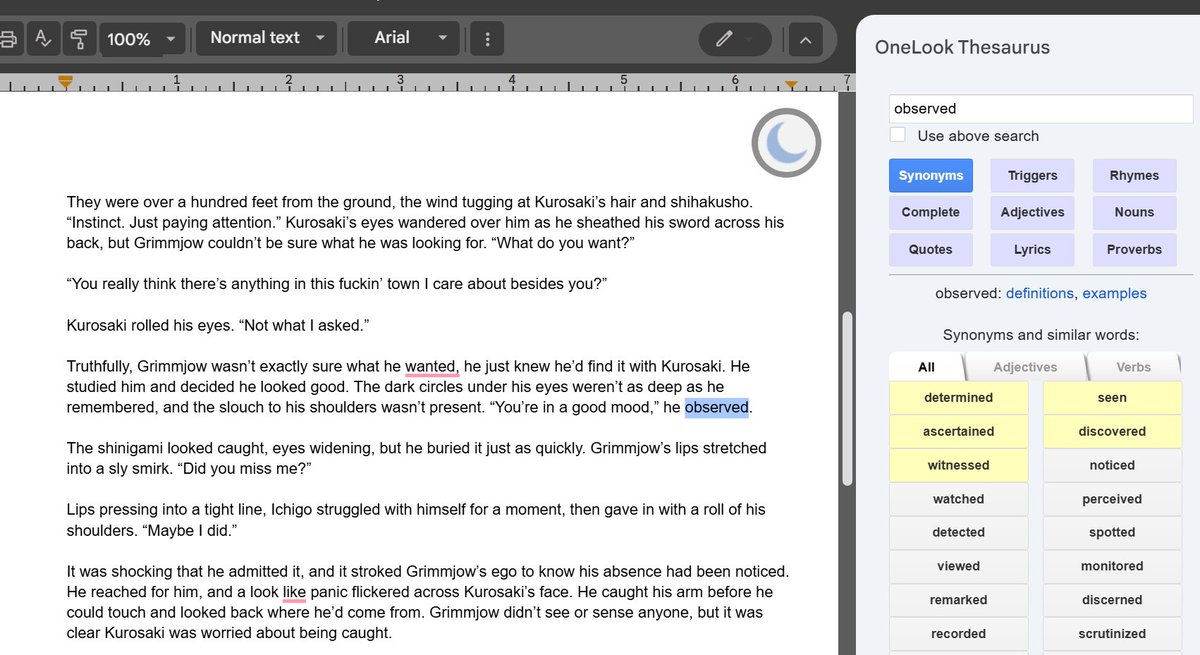Viewport: 1200px width, 655px height.
Task: Choose the synonym 'remarked'
Action: (958, 600)
